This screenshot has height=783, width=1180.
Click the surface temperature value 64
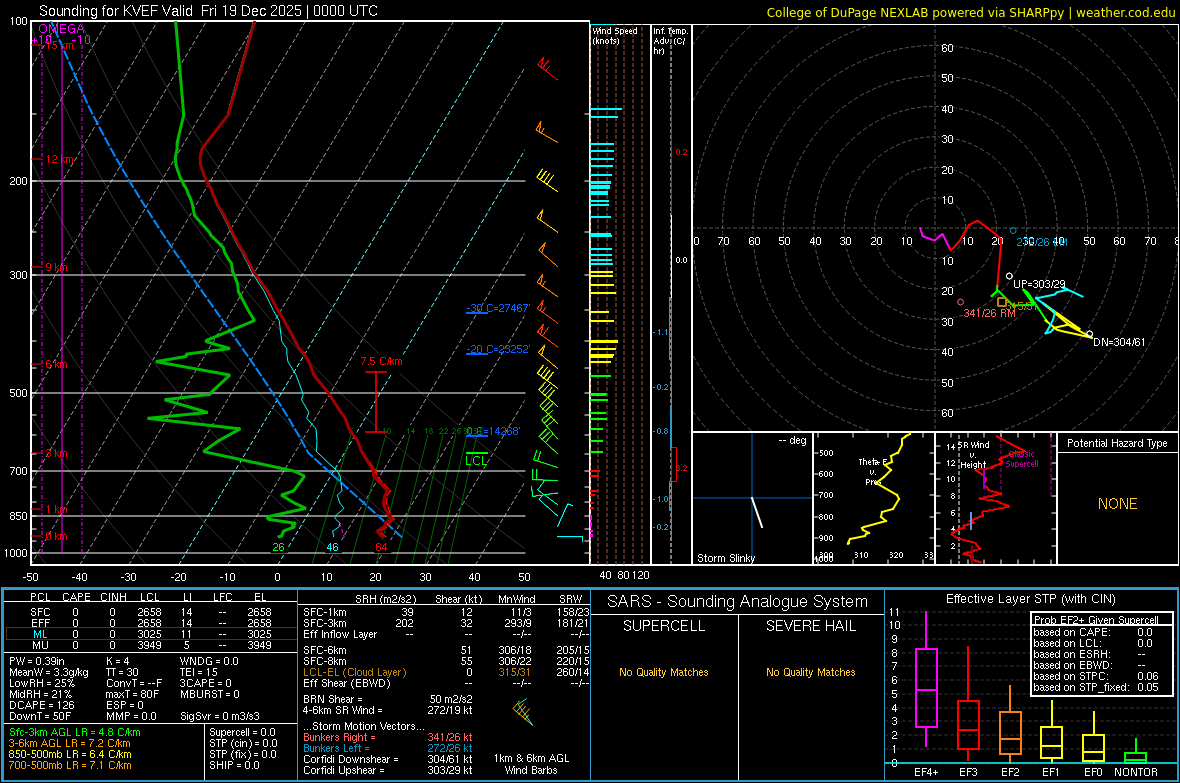[382, 547]
